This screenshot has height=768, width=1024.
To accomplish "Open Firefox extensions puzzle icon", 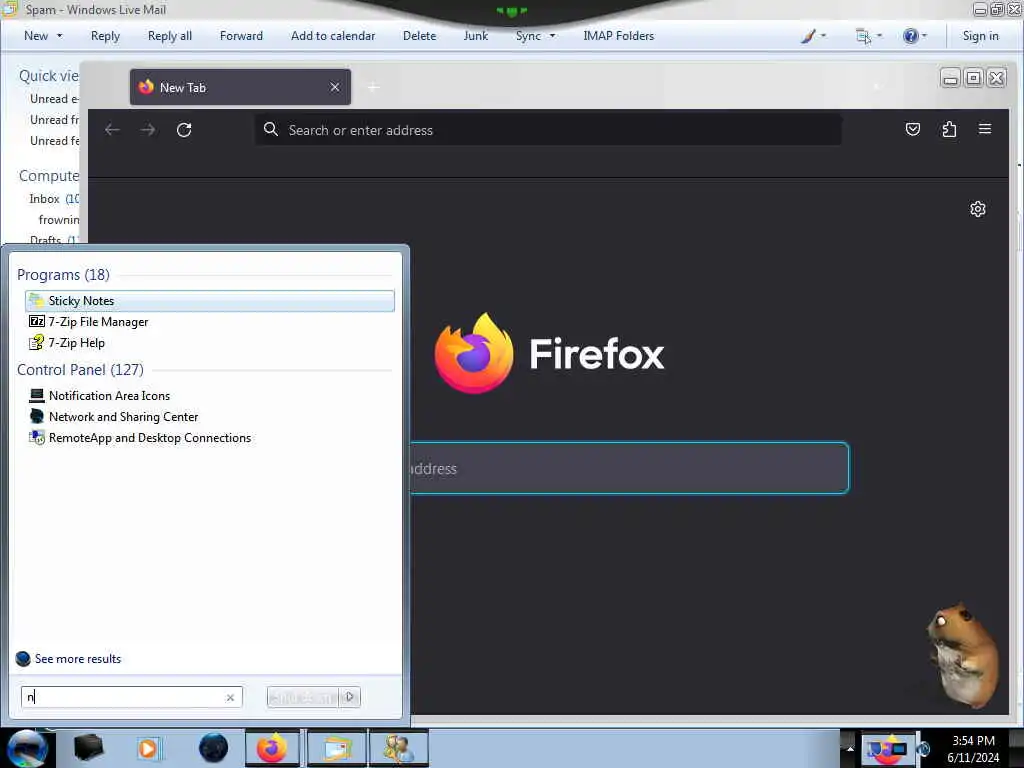I will [x=949, y=129].
